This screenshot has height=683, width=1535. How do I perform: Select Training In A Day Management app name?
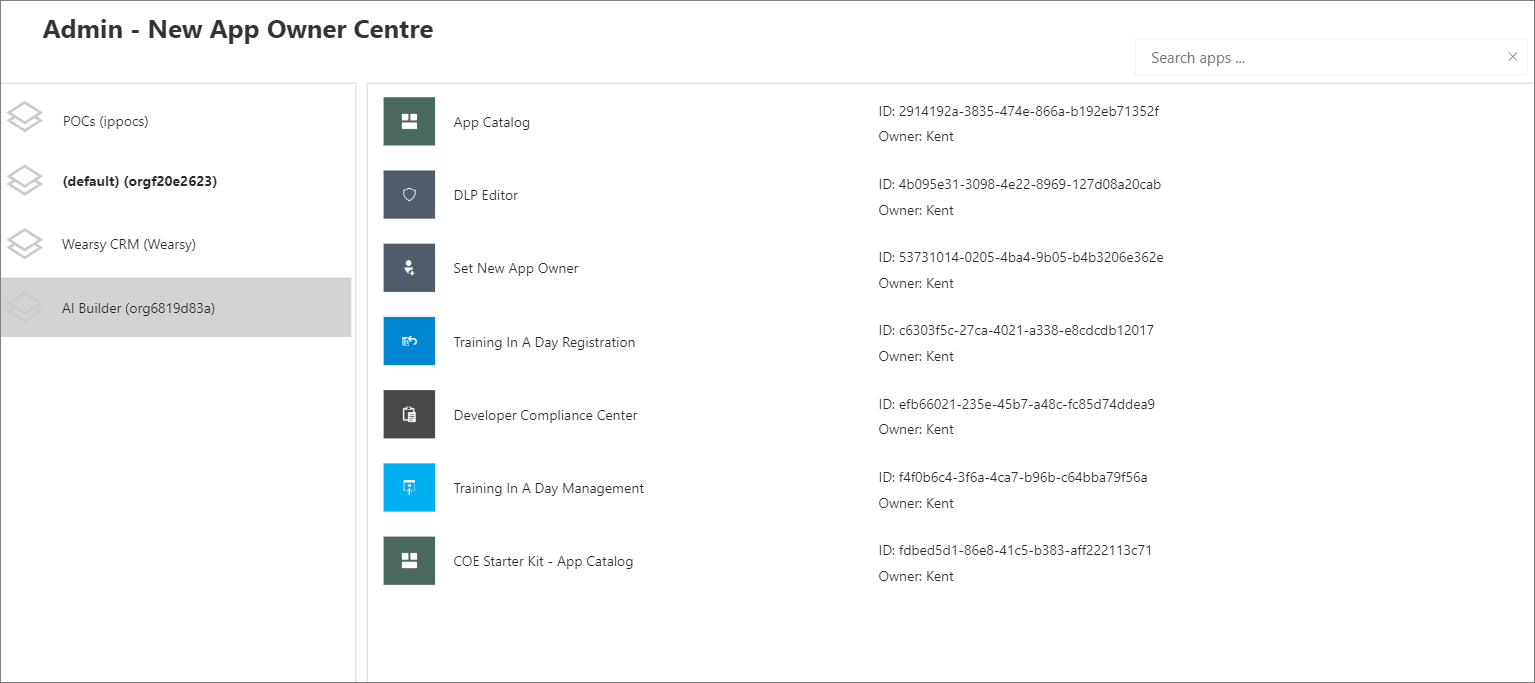click(x=548, y=488)
